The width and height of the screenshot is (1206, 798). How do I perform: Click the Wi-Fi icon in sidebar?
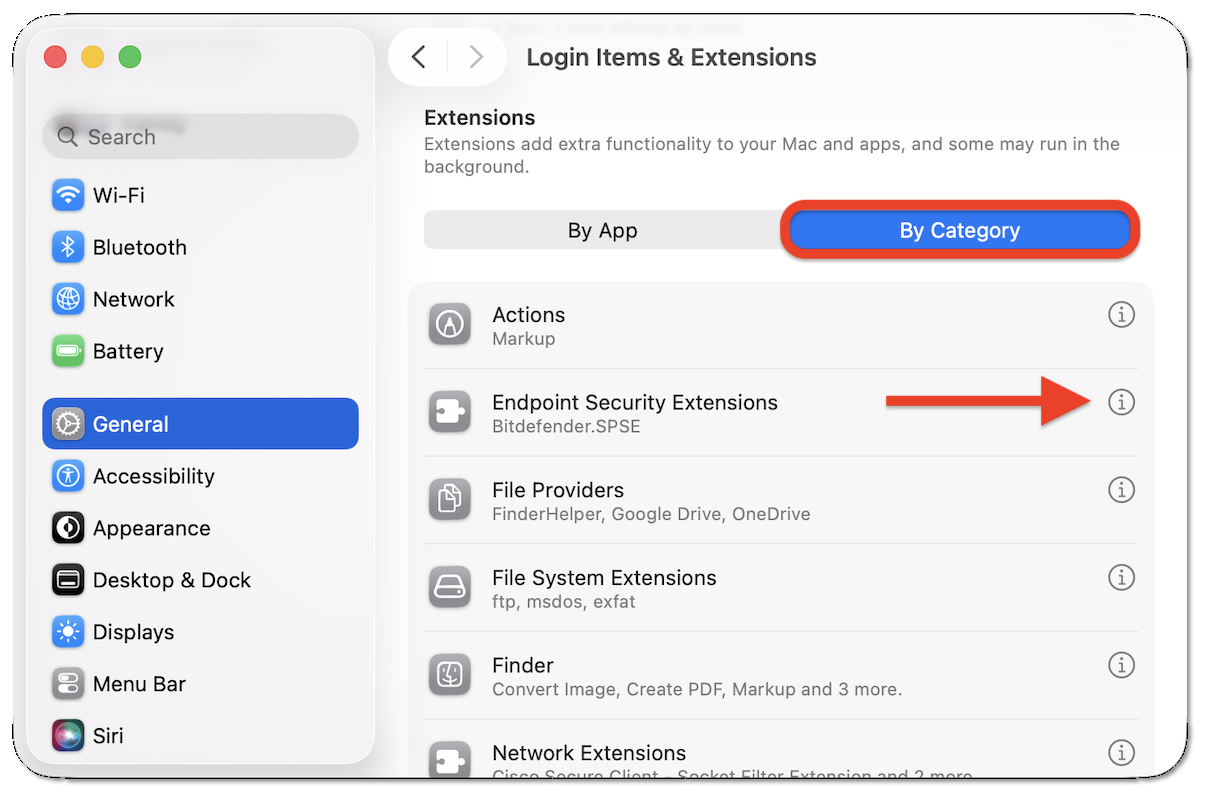click(68, 195)
